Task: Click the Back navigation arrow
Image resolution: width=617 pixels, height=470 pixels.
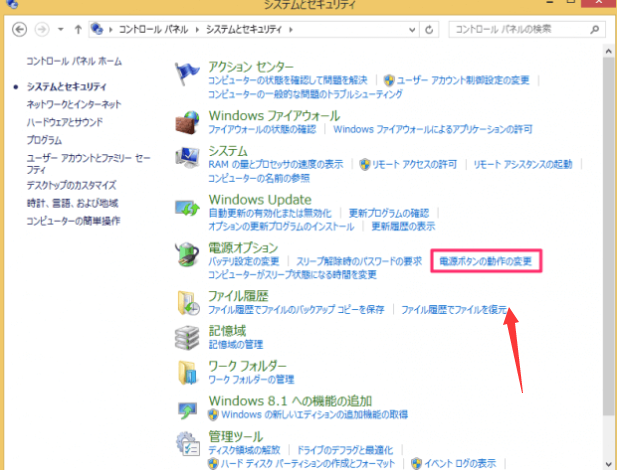Action: coord(19,30)
